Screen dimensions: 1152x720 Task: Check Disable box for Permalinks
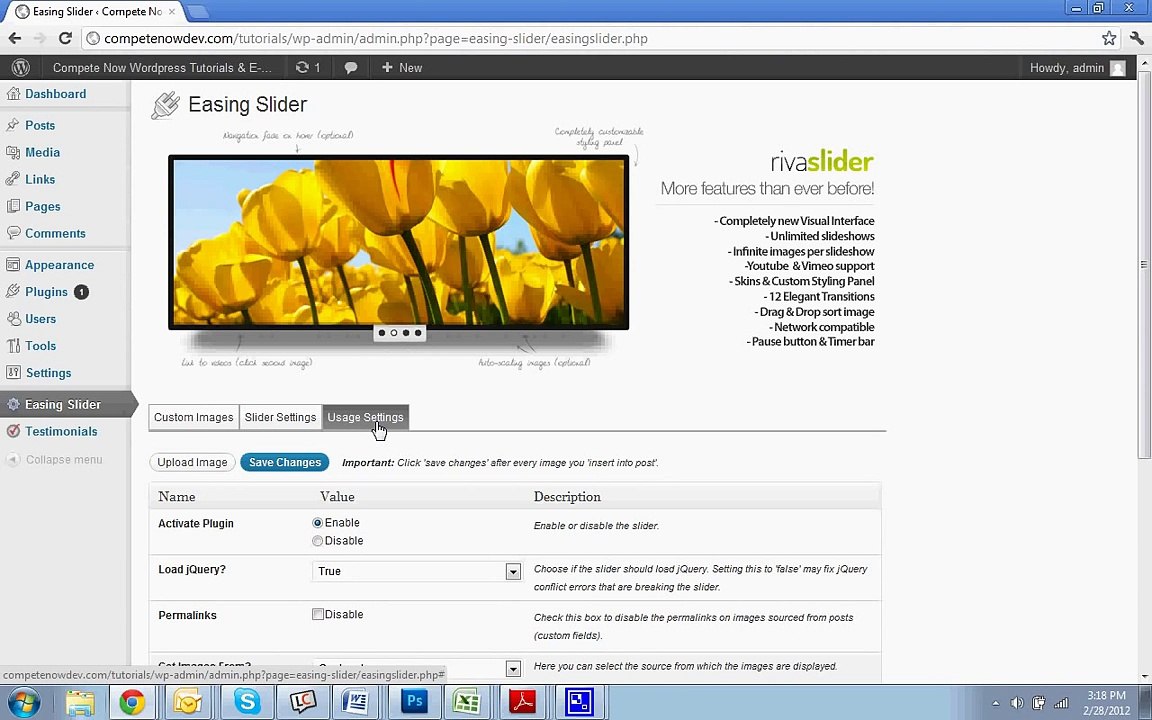[317, 614]
